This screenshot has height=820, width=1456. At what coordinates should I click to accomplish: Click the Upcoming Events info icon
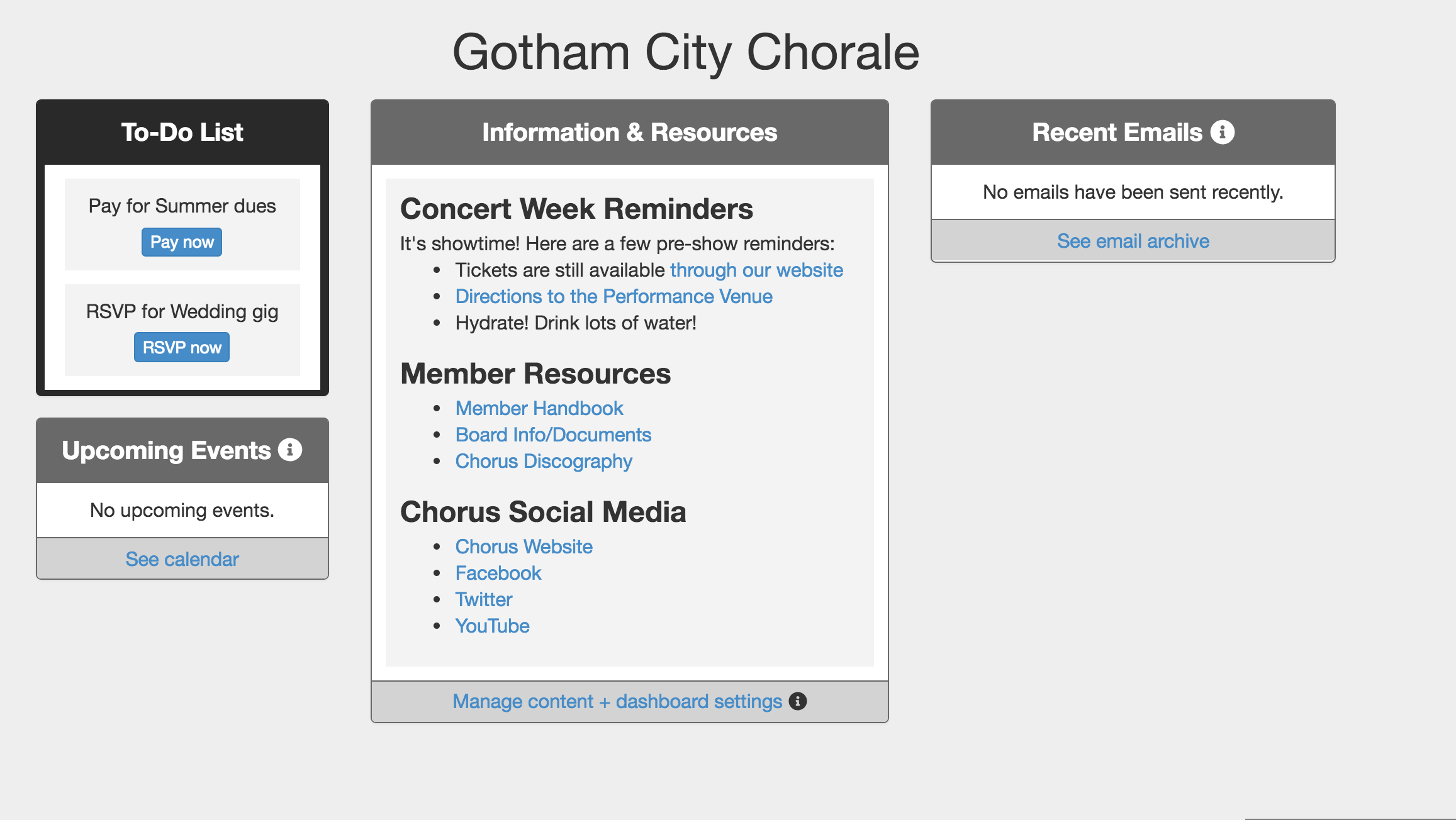tap(290, 450)
